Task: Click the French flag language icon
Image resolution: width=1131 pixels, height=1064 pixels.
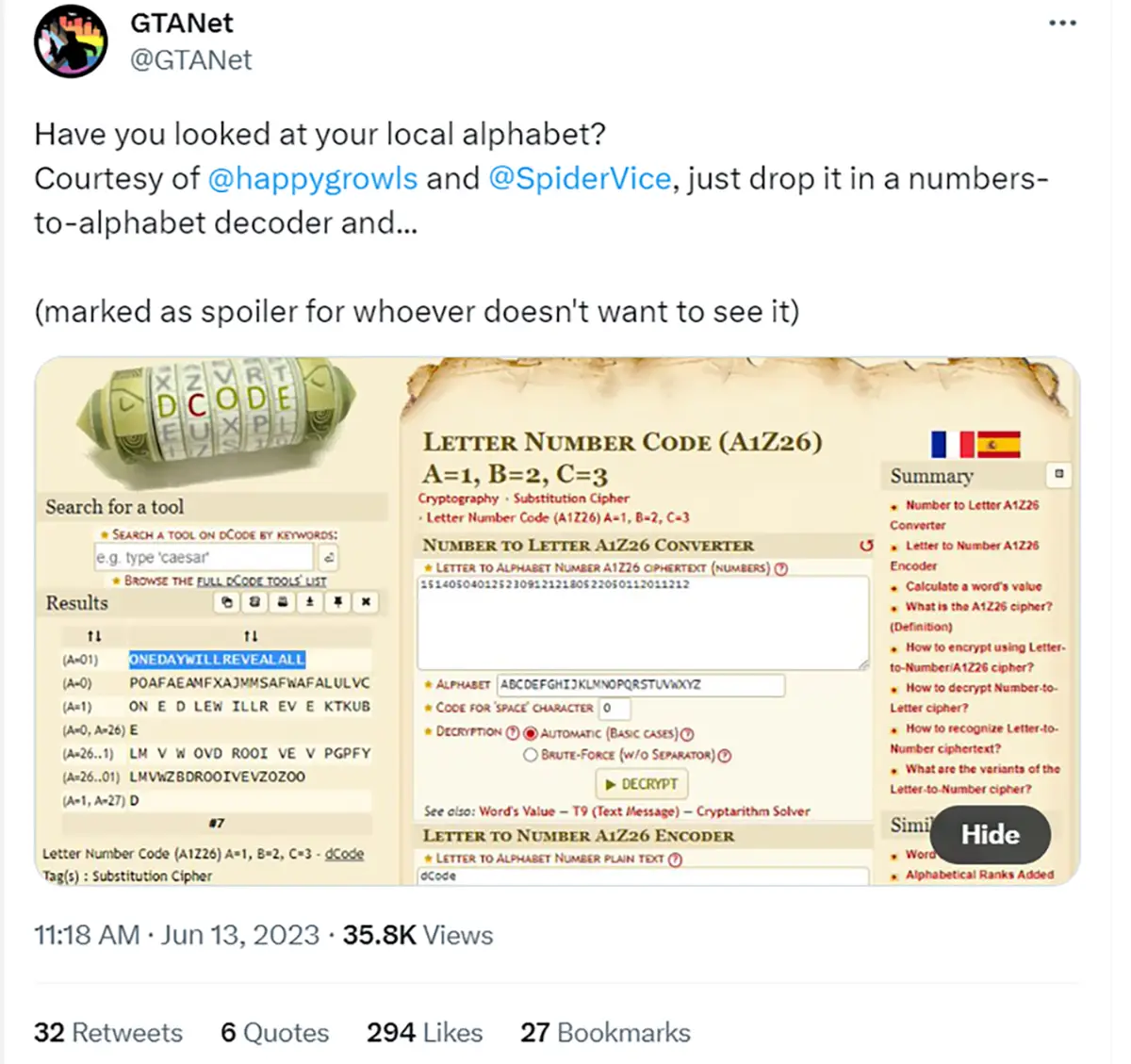Action: click(x=951, y=444)
